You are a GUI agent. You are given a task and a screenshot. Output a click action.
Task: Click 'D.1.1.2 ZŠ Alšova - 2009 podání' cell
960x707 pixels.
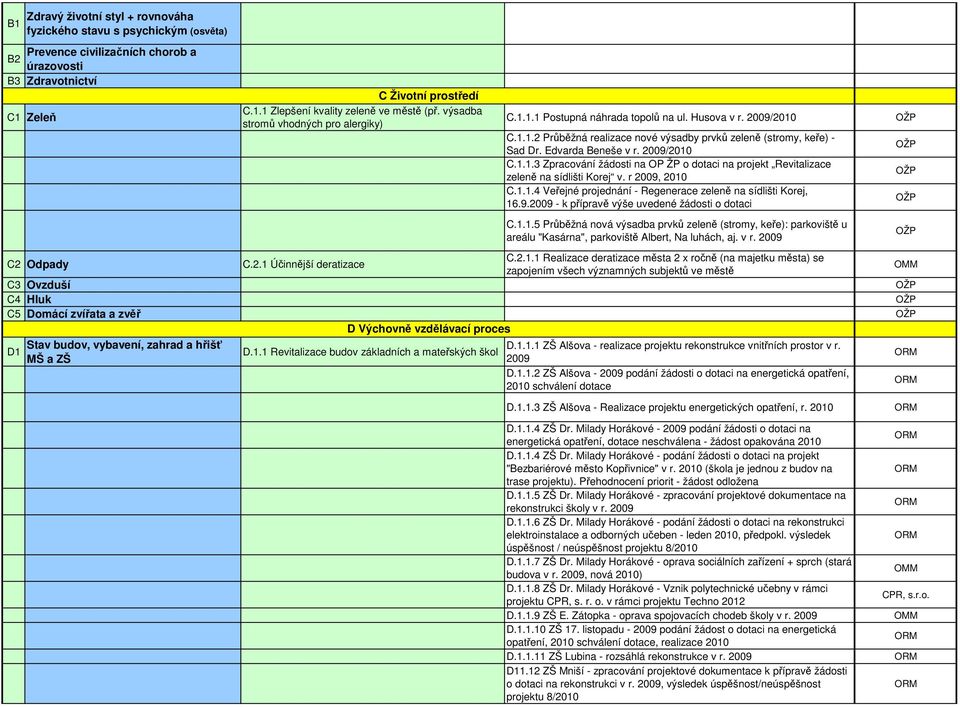(680, 380)
